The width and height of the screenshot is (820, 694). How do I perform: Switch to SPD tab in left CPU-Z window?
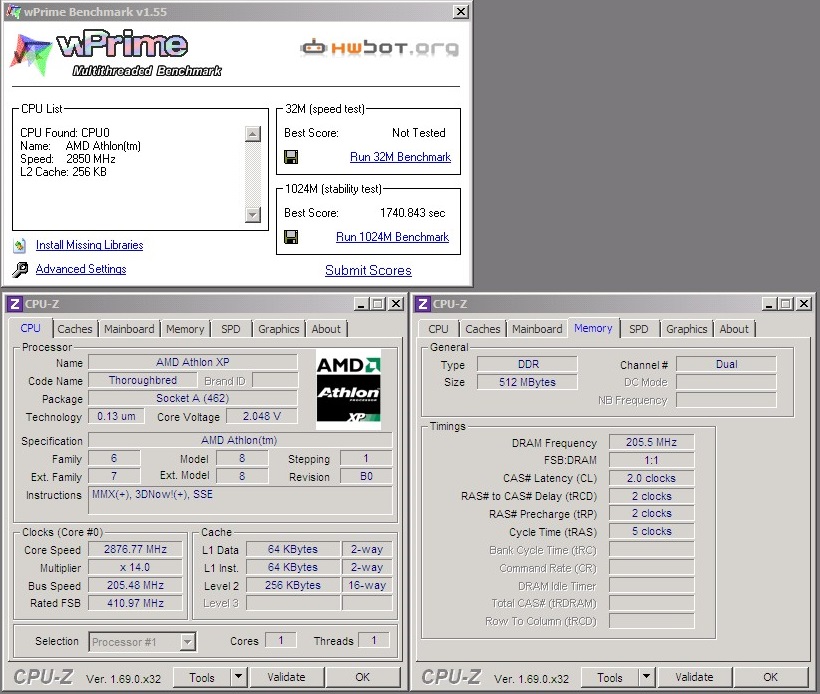point(231,329)
